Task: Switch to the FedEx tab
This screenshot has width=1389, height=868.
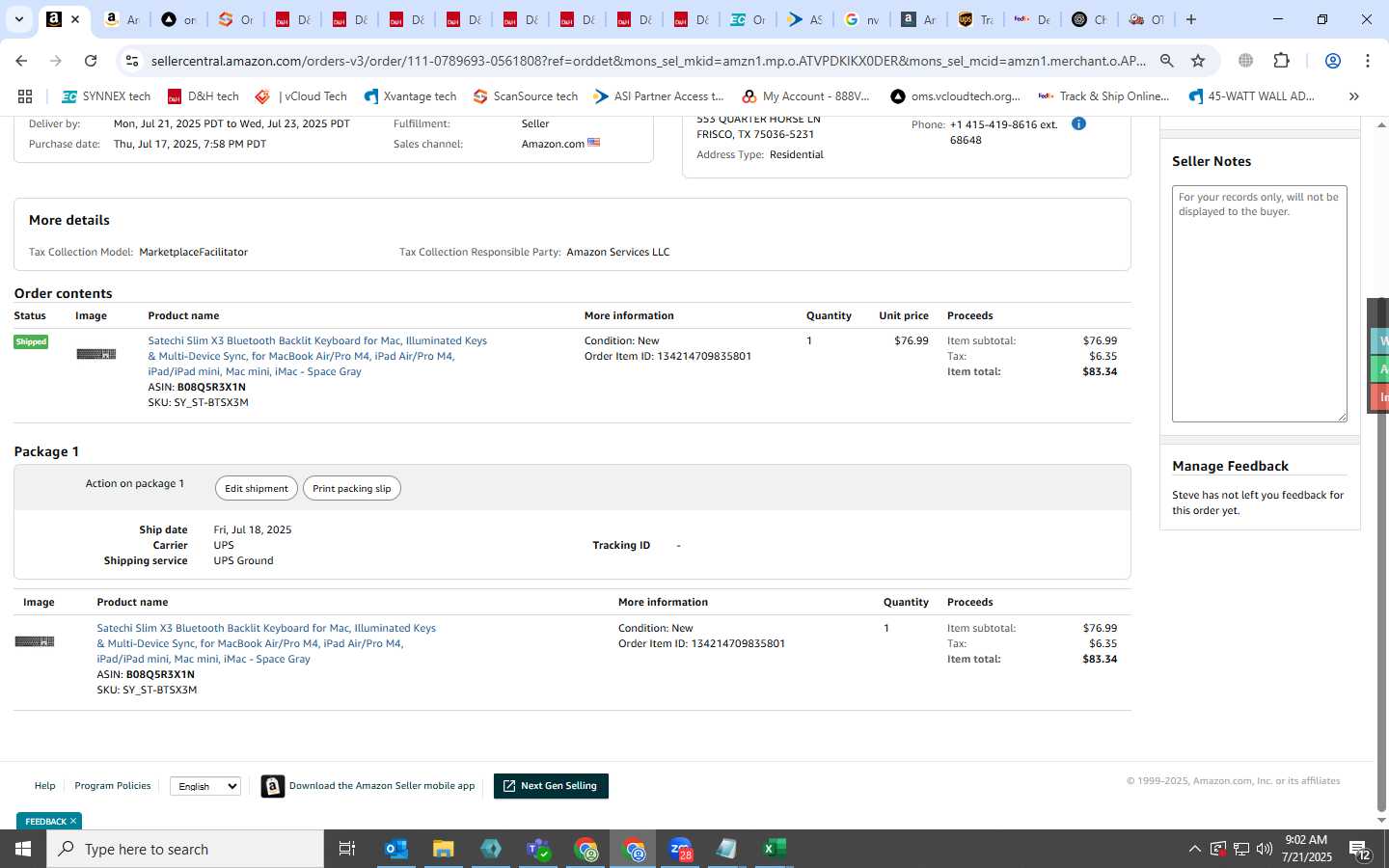Action: click(x=1031, y=19)
